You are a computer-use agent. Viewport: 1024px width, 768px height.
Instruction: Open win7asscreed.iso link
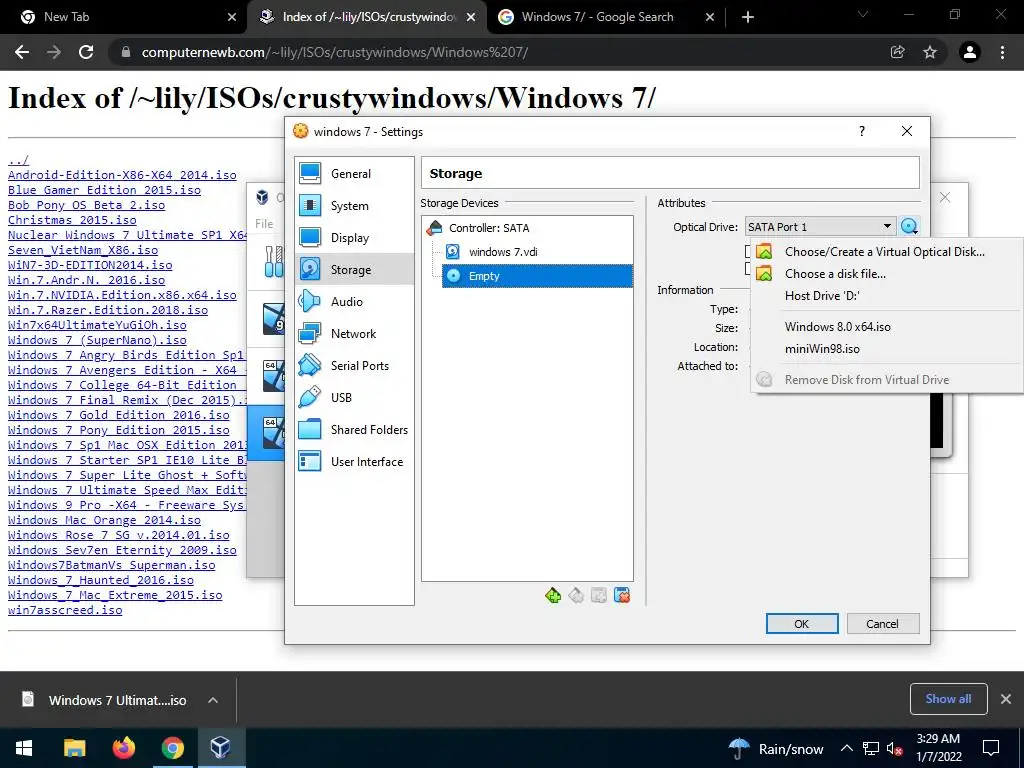point(65,611)
